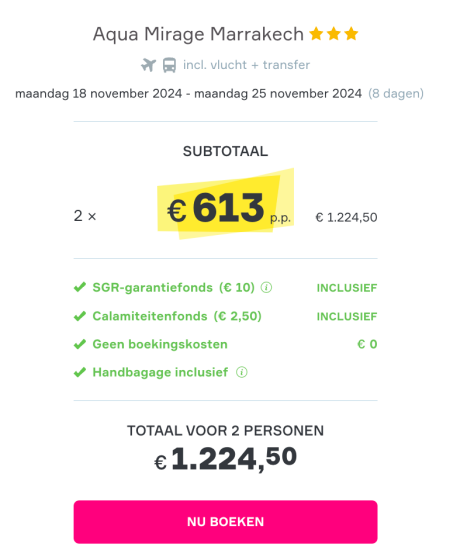Click the Calamiteitenfonds (€ 2,50) label
The image size is (450, 553).
[177, 316]
